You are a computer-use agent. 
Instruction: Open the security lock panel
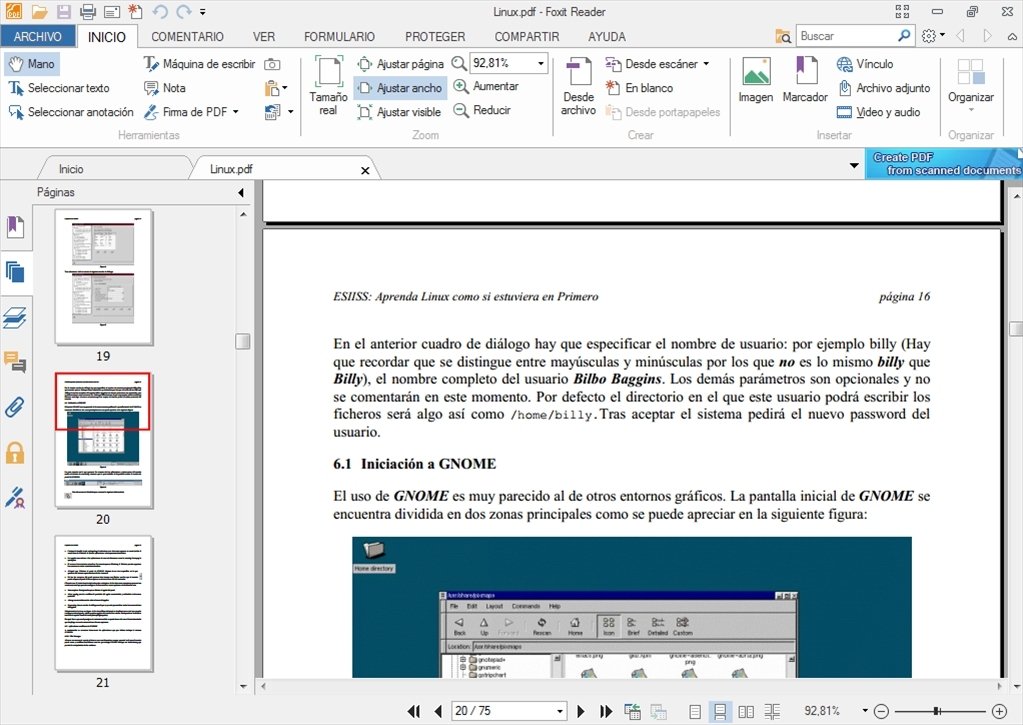(x=15, y=452)
